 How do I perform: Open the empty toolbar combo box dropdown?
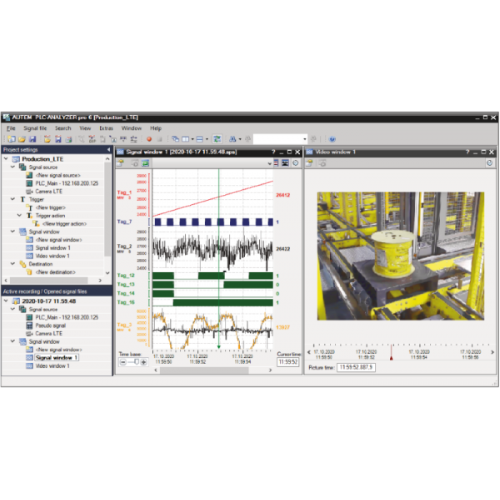[304, 139]
